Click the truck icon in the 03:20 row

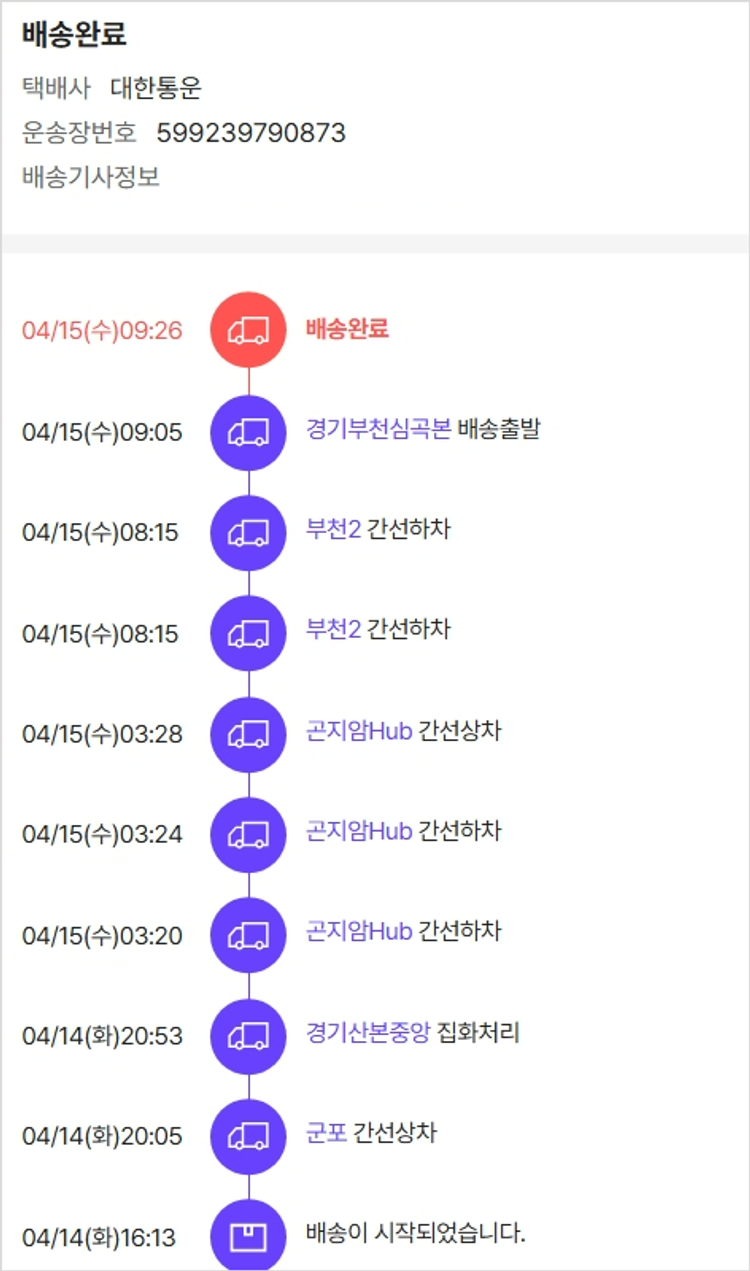(248, 935)
